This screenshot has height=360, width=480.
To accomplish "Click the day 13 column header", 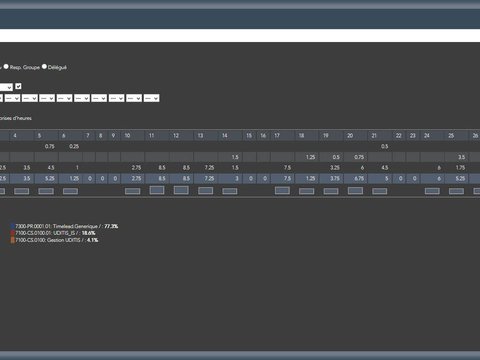I will pos(206,135).
